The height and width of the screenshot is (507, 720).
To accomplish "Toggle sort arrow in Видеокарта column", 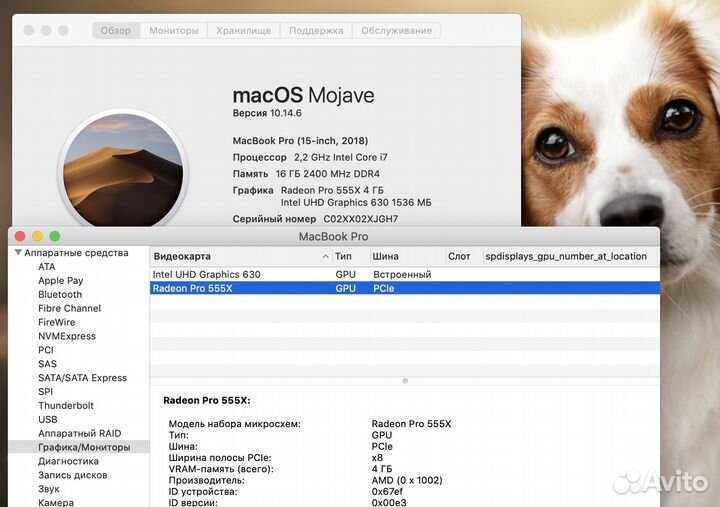I will pos(326,257).
